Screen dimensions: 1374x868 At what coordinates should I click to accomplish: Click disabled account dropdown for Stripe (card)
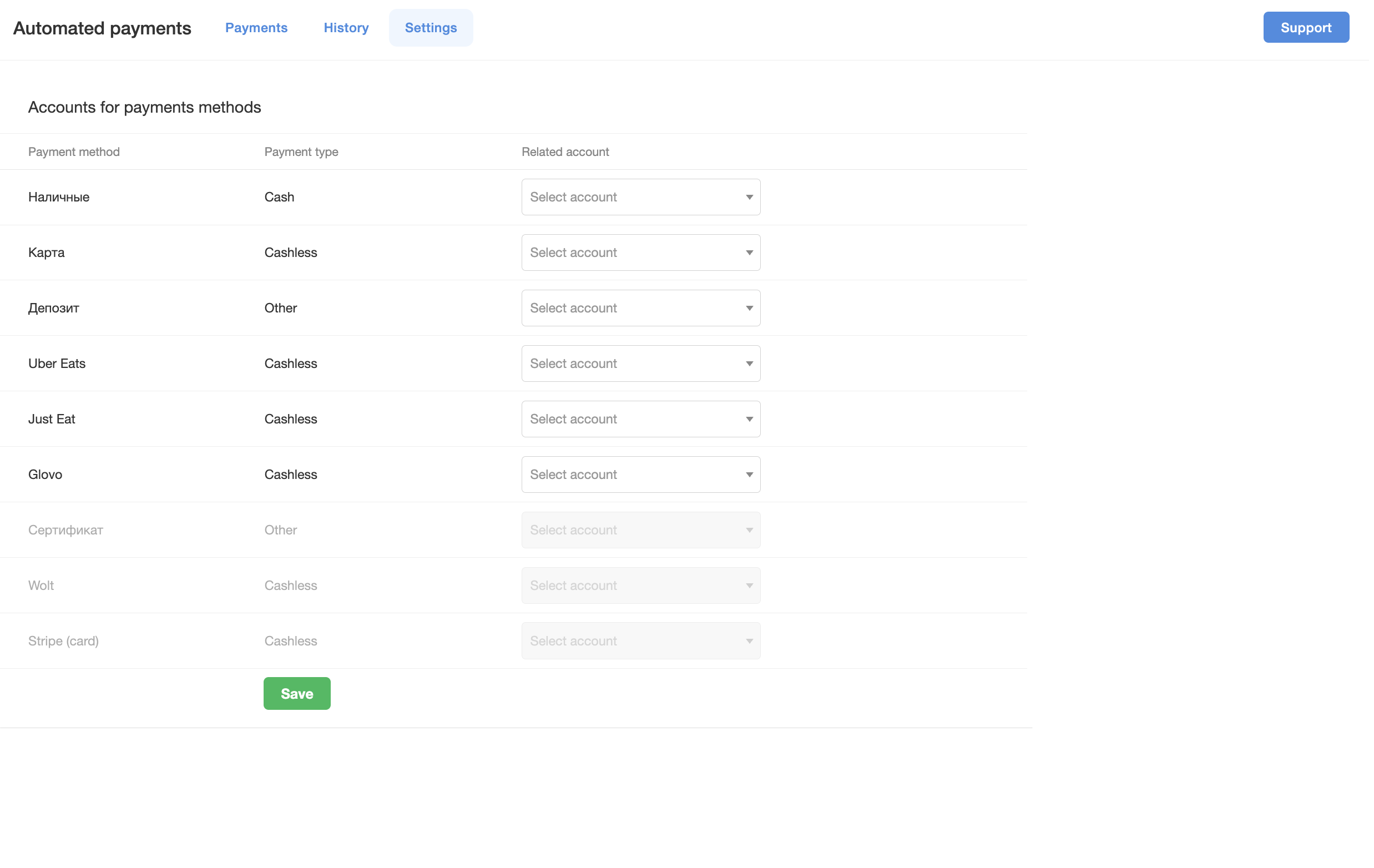(x=640, y=641)
